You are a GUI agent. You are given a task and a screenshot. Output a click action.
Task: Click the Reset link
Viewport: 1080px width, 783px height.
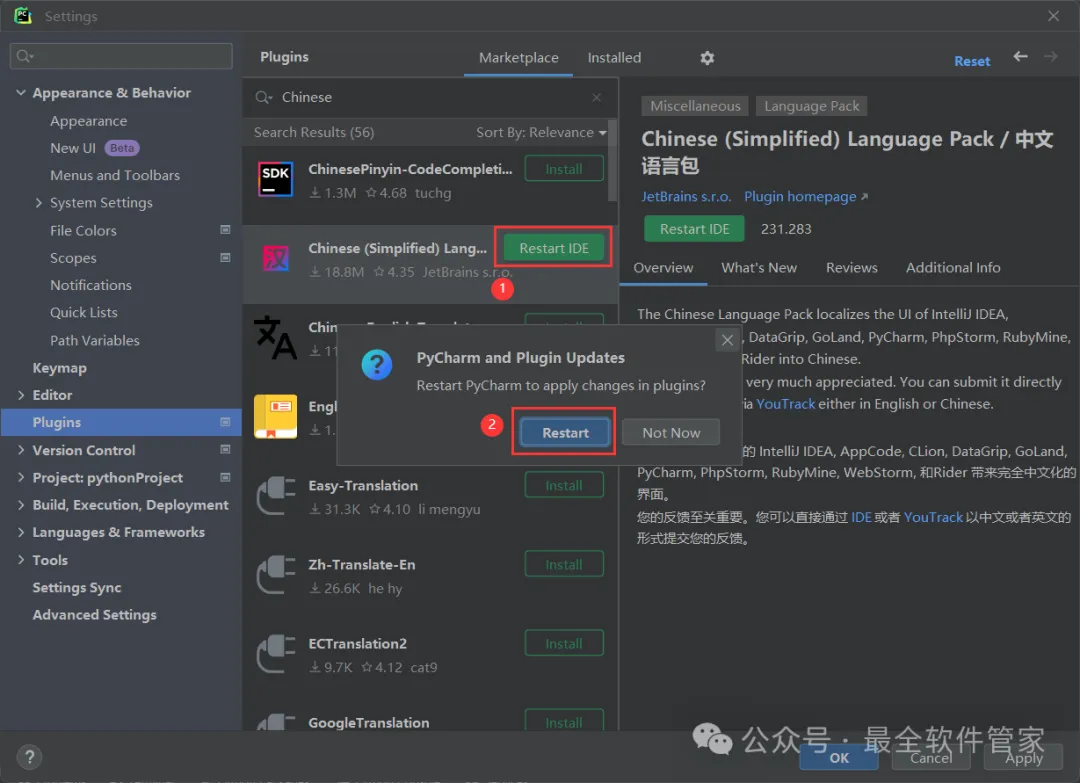coord(972,61)
